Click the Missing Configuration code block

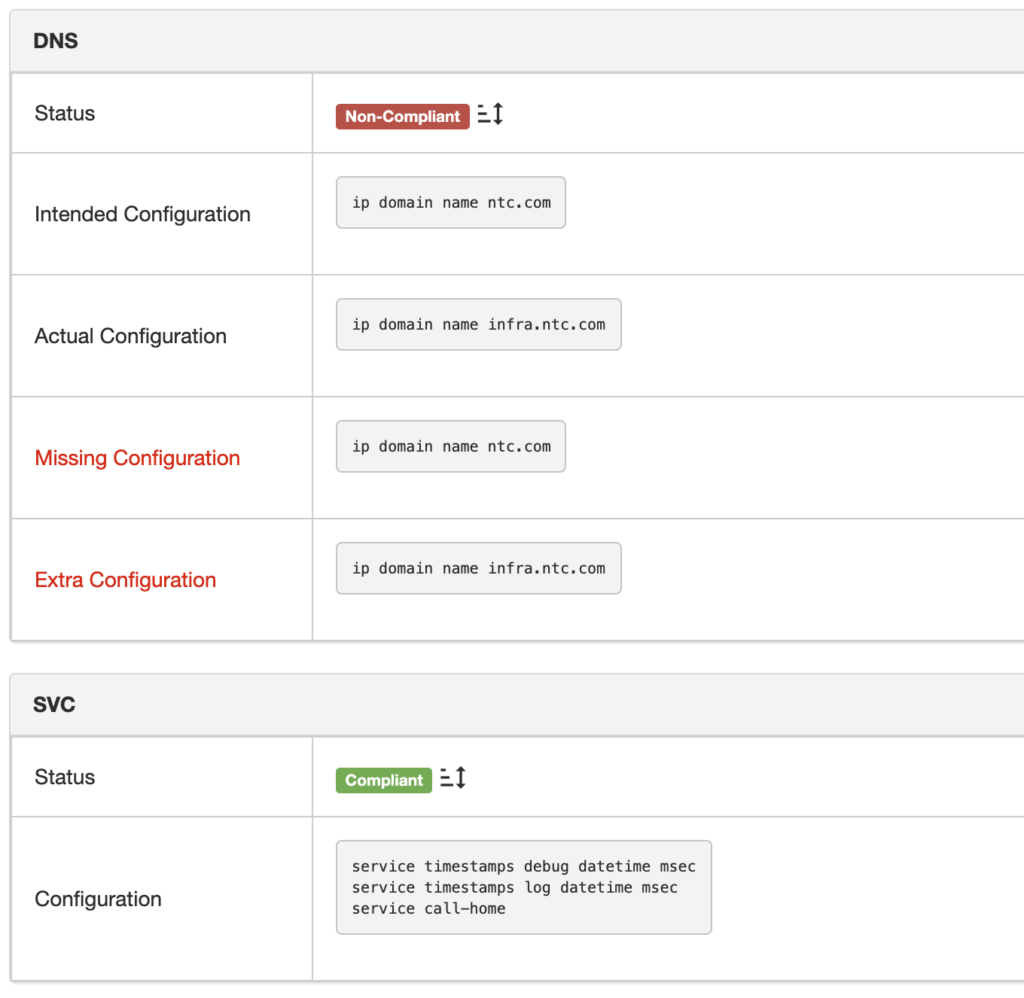click(x=451, y=446)
